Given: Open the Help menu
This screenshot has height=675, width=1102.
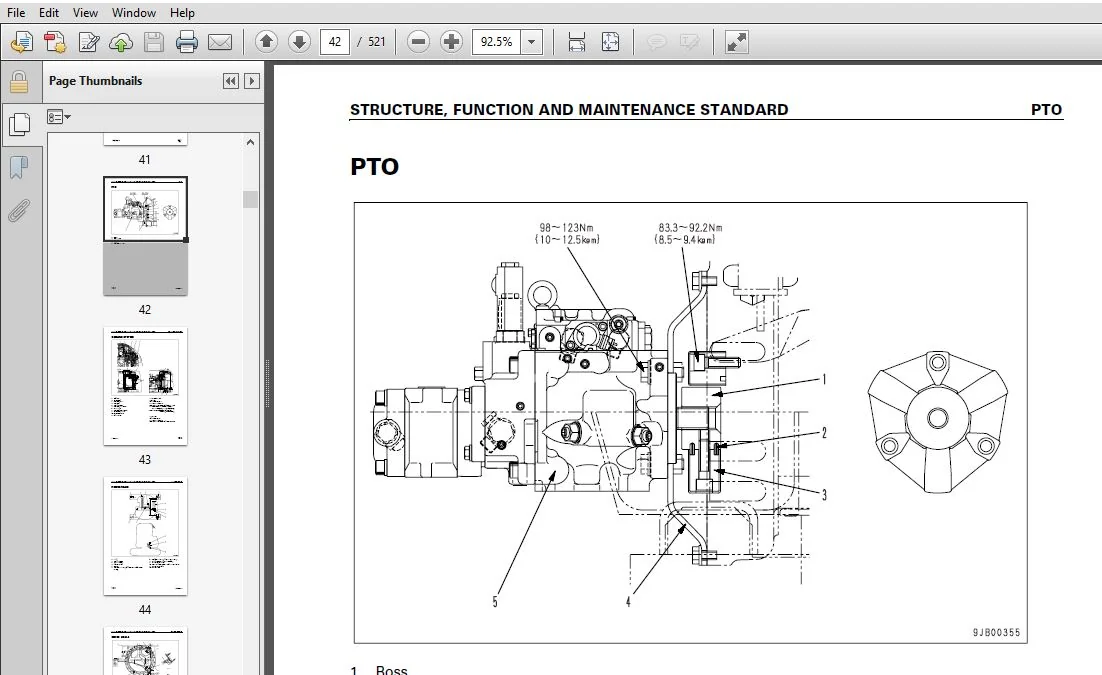Looking at the screenshot, I should pos(182,13).
